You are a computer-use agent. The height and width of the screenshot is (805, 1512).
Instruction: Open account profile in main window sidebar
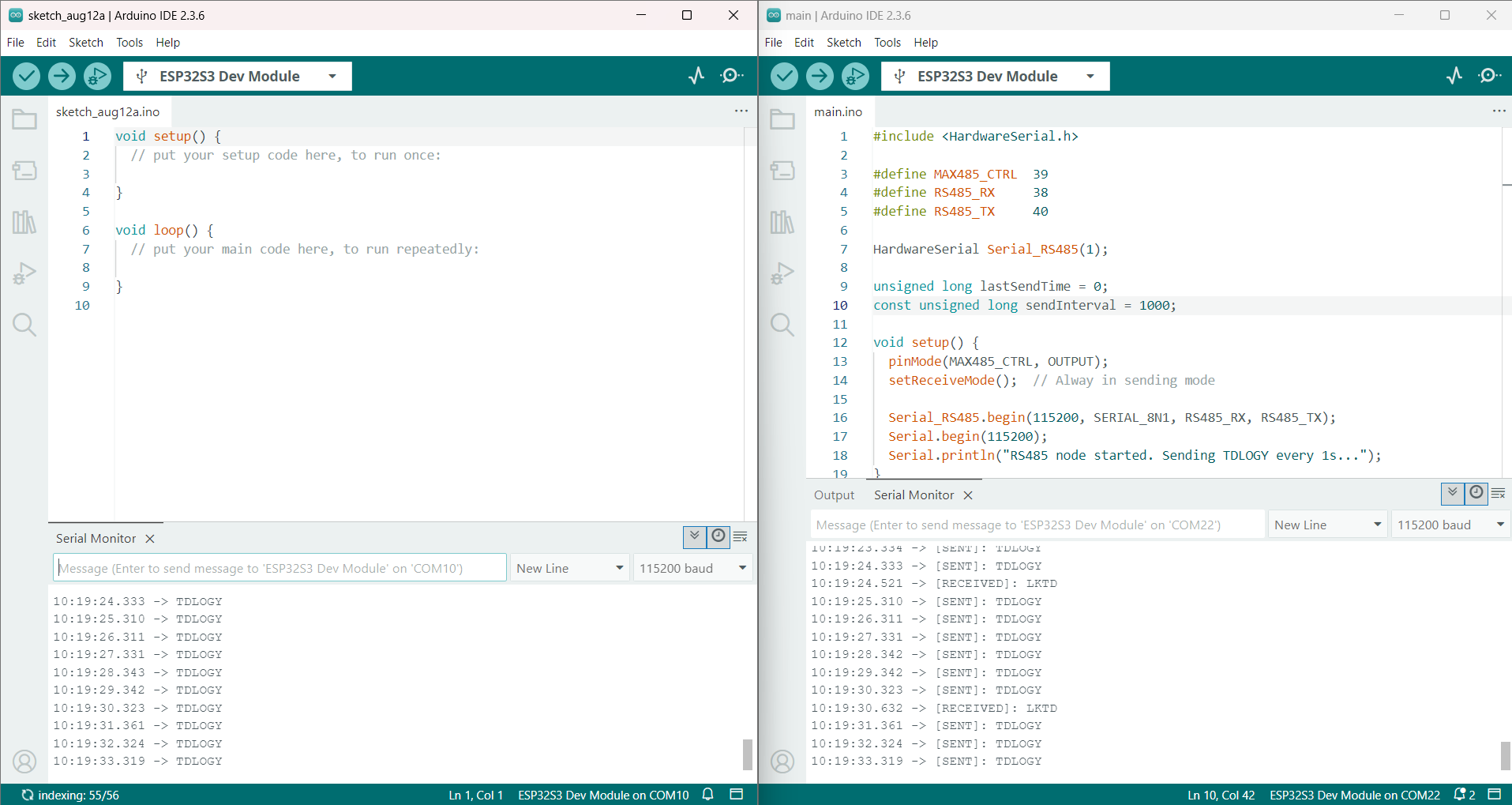tap(782, 762)
